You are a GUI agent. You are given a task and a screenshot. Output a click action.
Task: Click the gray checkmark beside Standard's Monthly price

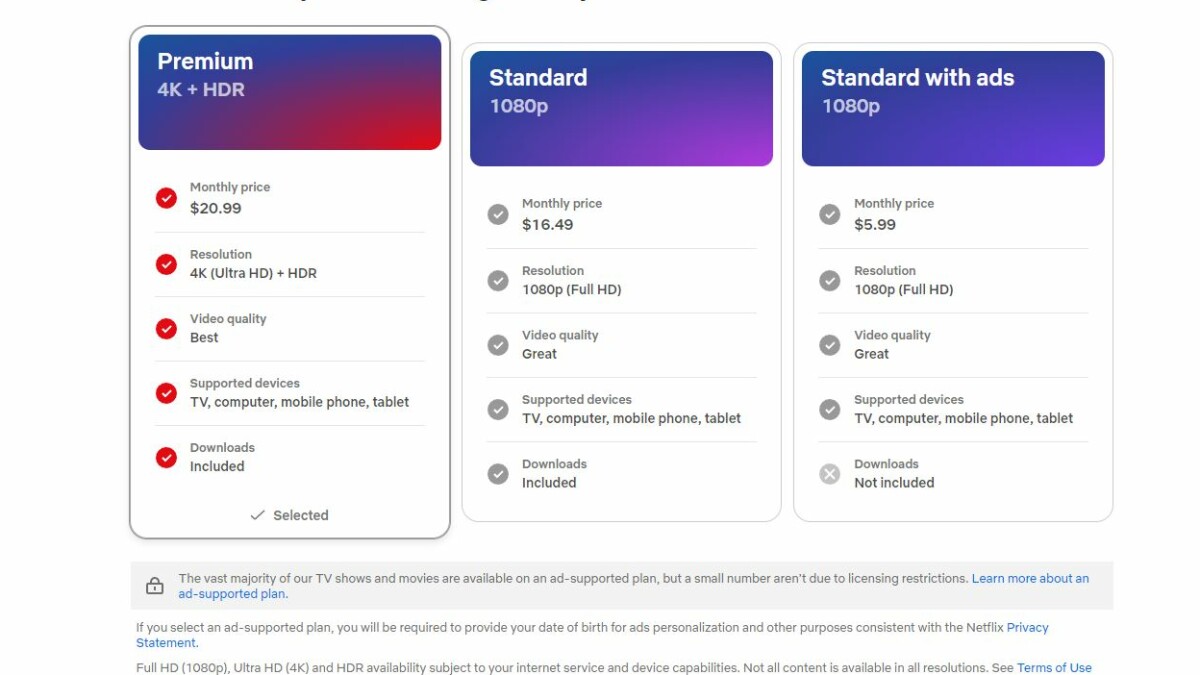point(498,214)
